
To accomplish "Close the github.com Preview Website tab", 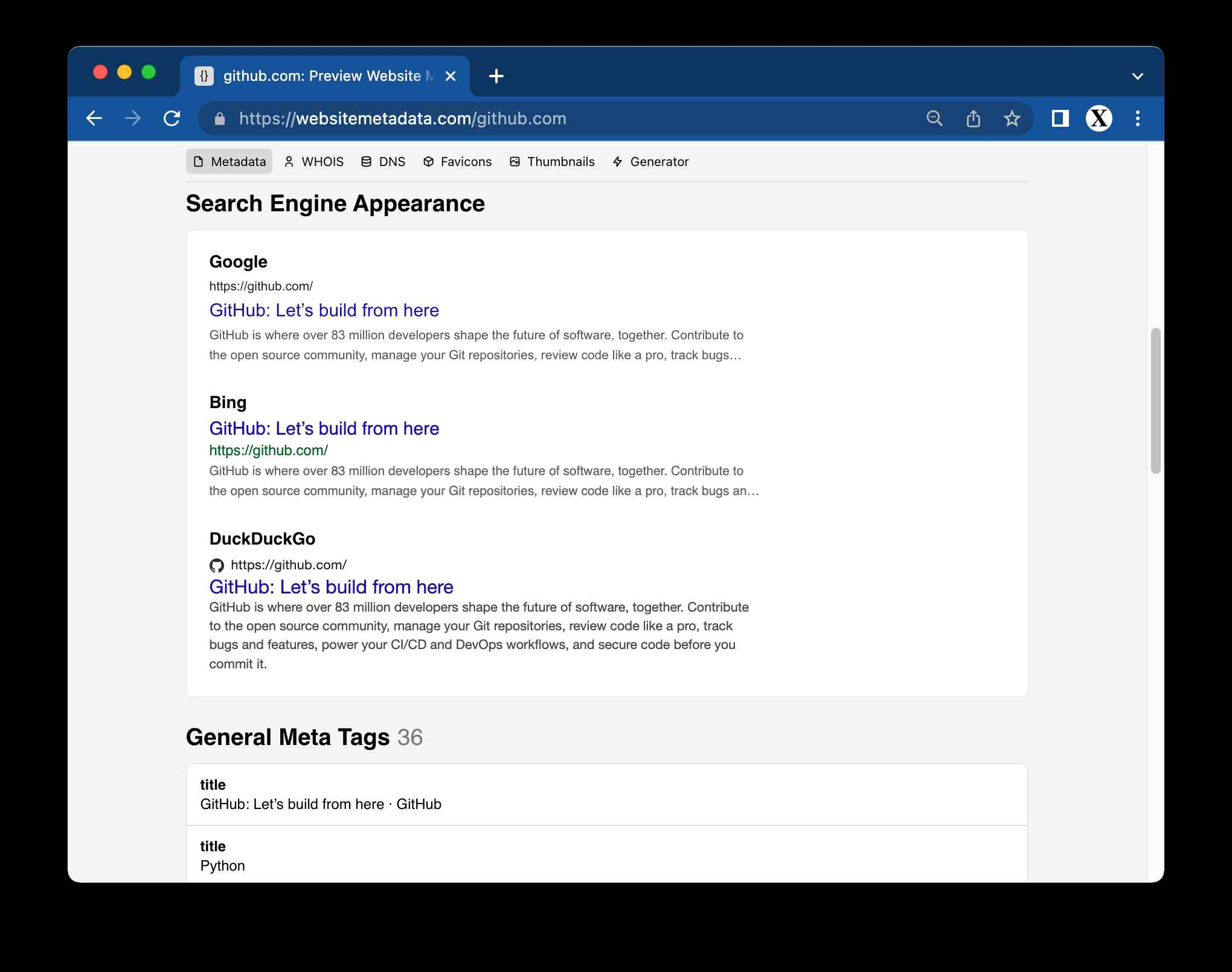I will coord(451,76).
